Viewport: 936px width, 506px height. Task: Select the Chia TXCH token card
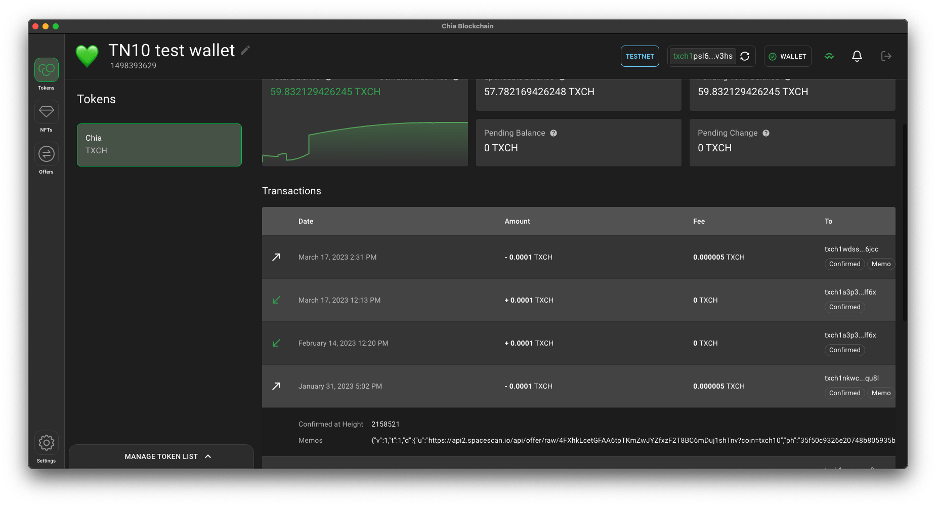(x=159, y=144)
